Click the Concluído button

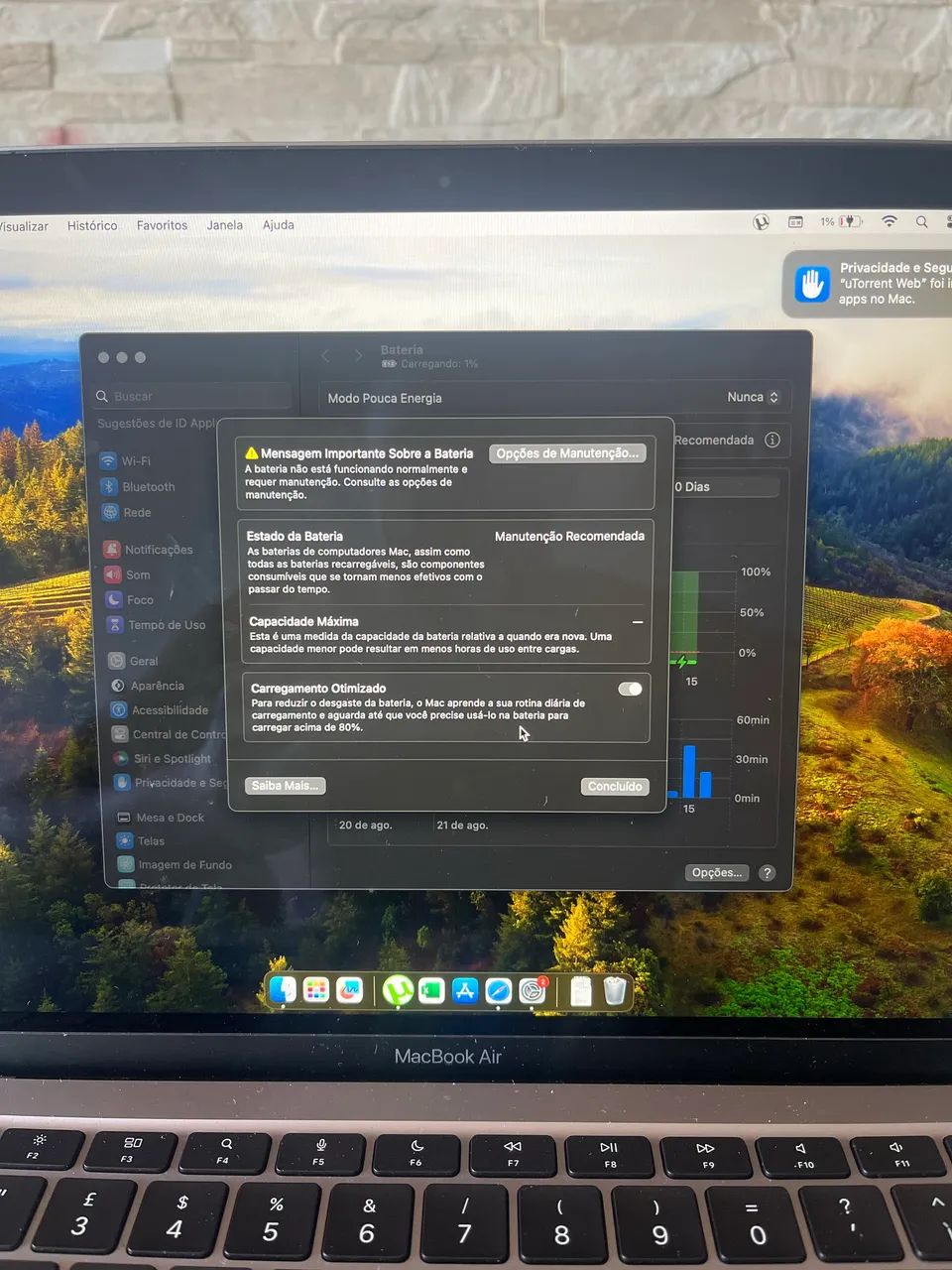pyautogui.click(x=615, y=786)
